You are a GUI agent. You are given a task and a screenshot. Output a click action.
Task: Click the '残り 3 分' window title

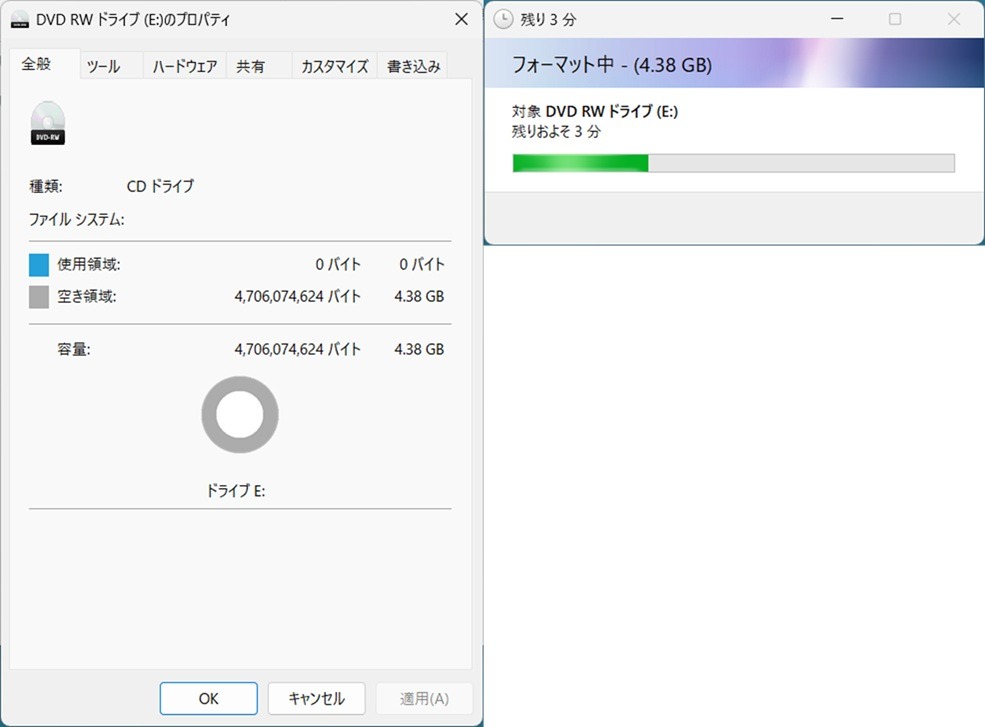pos(548,19)
